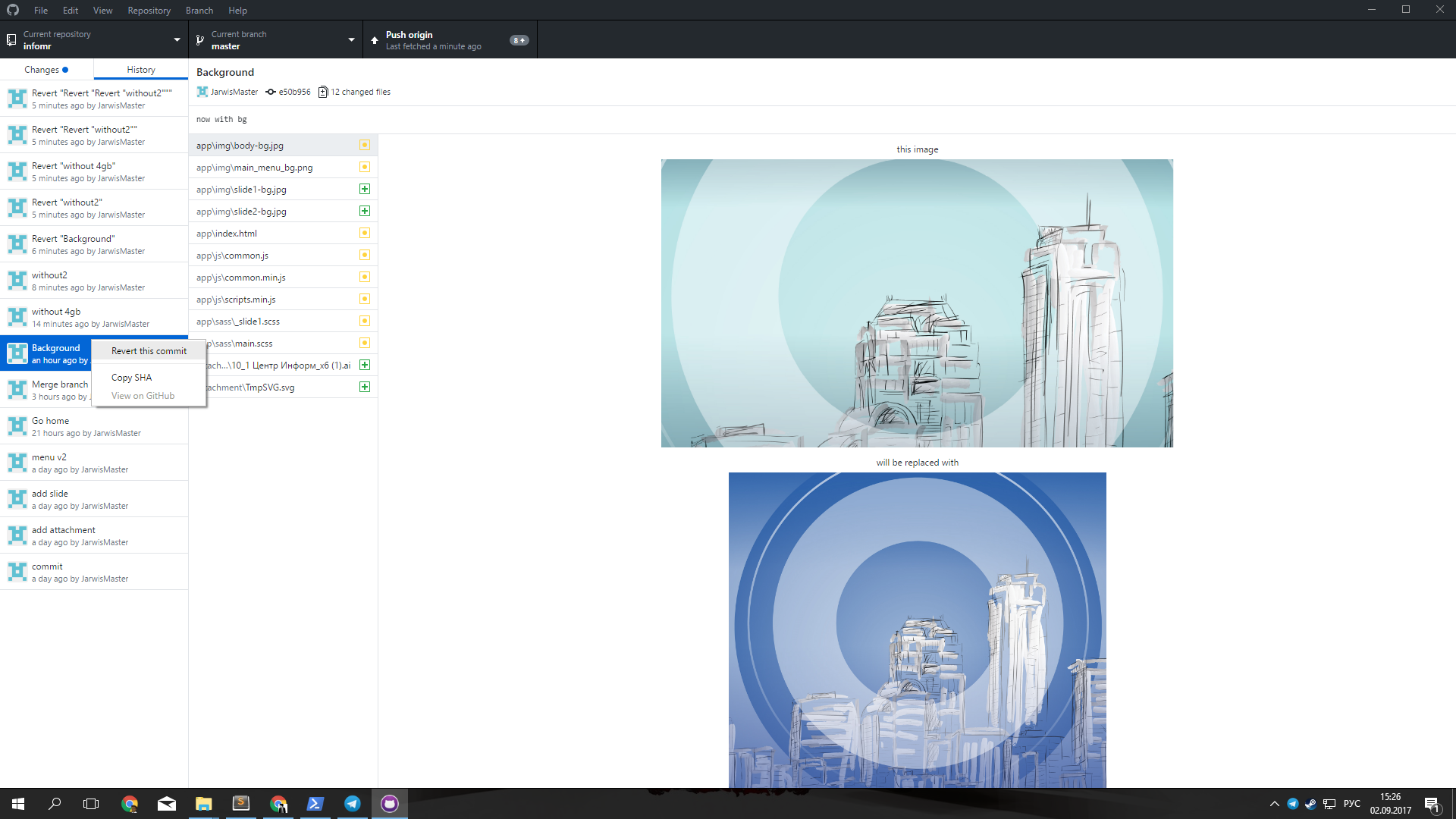
Task: Open changed file app\js\scripts.min.js
Action: click(283, 300)
